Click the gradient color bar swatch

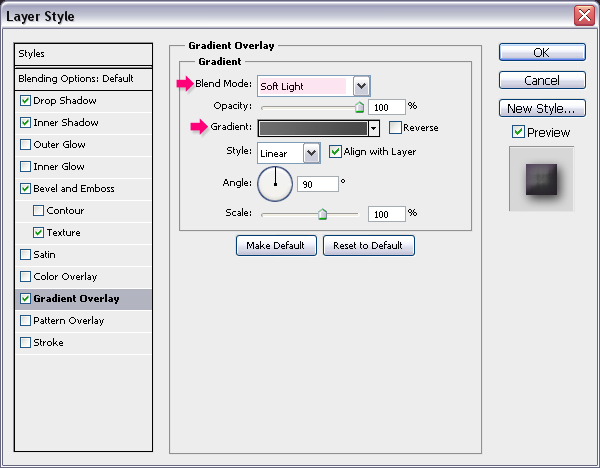pyautogui.click(x=313, y=128)
